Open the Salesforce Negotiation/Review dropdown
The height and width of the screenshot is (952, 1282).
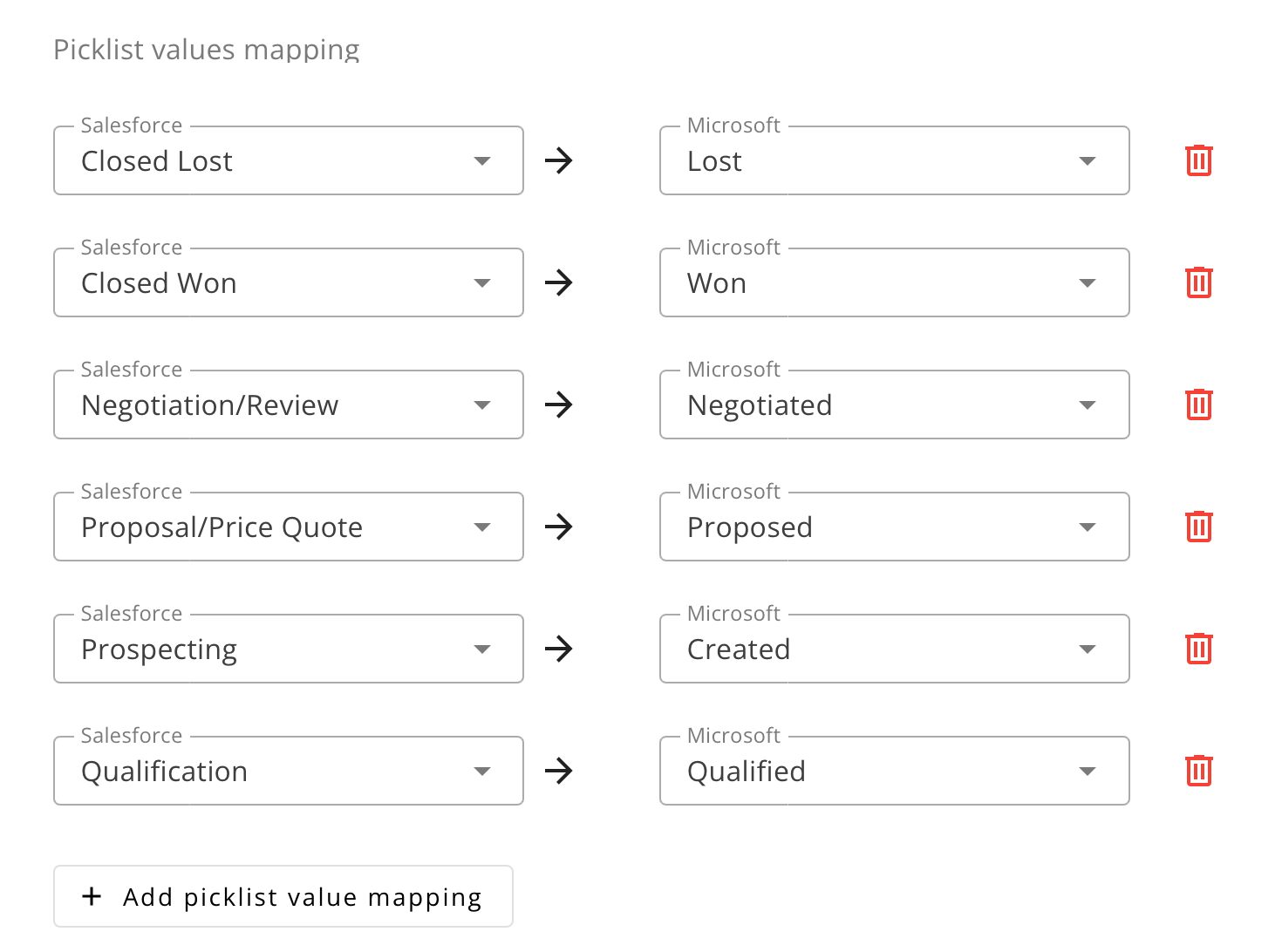point(481,405)
